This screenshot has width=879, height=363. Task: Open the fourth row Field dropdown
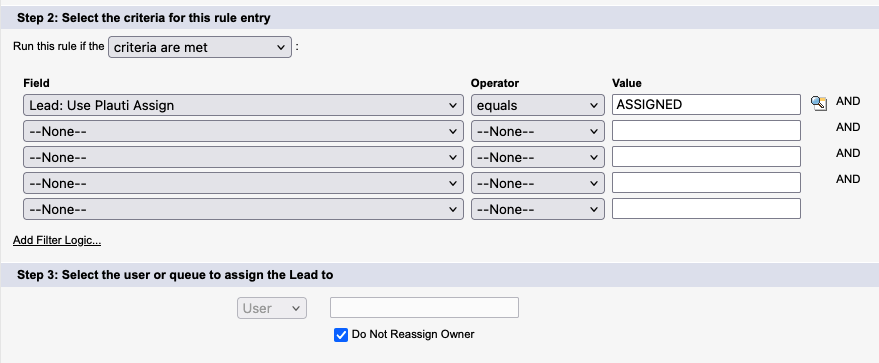(x=243, y=183)
